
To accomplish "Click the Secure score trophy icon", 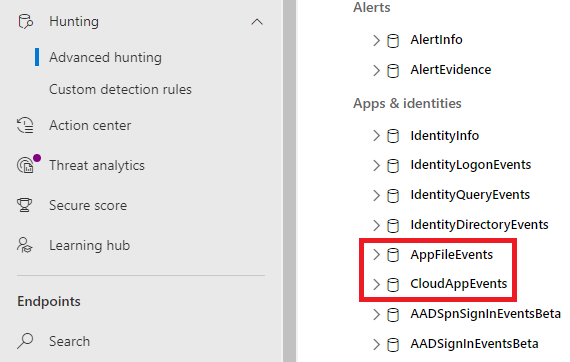I will [x=25, y=205].
